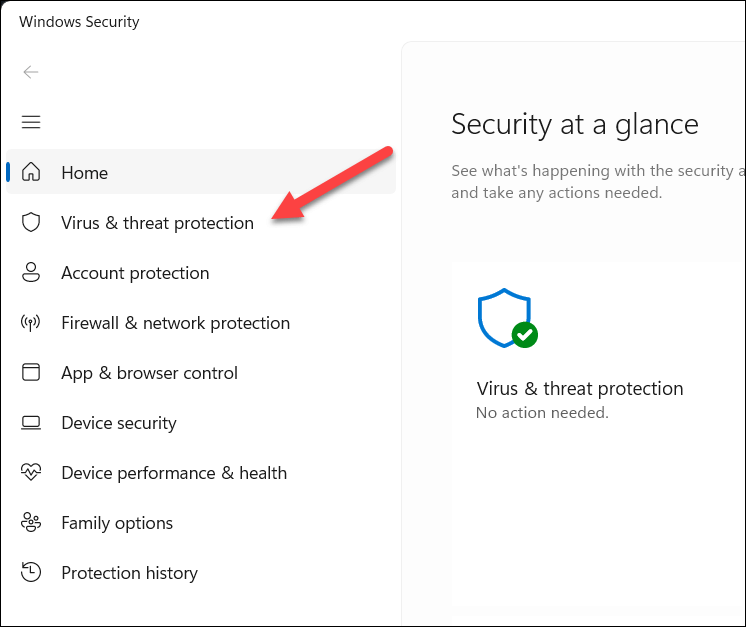Go to Protection history section
Screen dimensions: 746x627
[x=129, y=573]
